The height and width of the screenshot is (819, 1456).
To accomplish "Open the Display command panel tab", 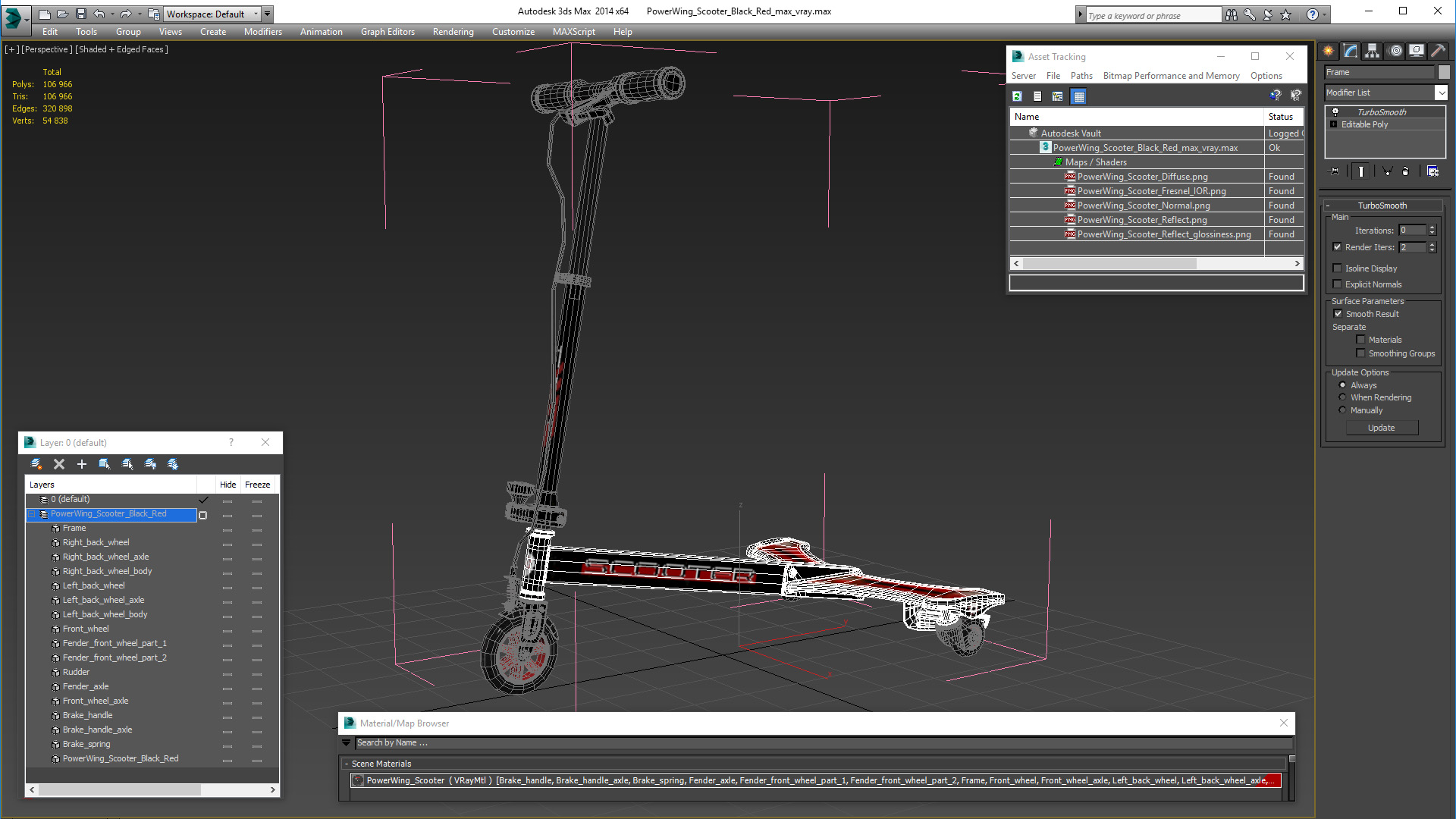I will click(1417, 51).
